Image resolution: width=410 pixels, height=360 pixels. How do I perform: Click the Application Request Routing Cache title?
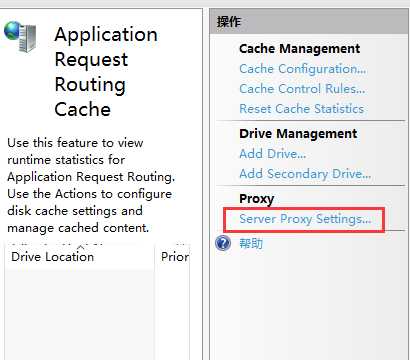(x=106, y=72)
